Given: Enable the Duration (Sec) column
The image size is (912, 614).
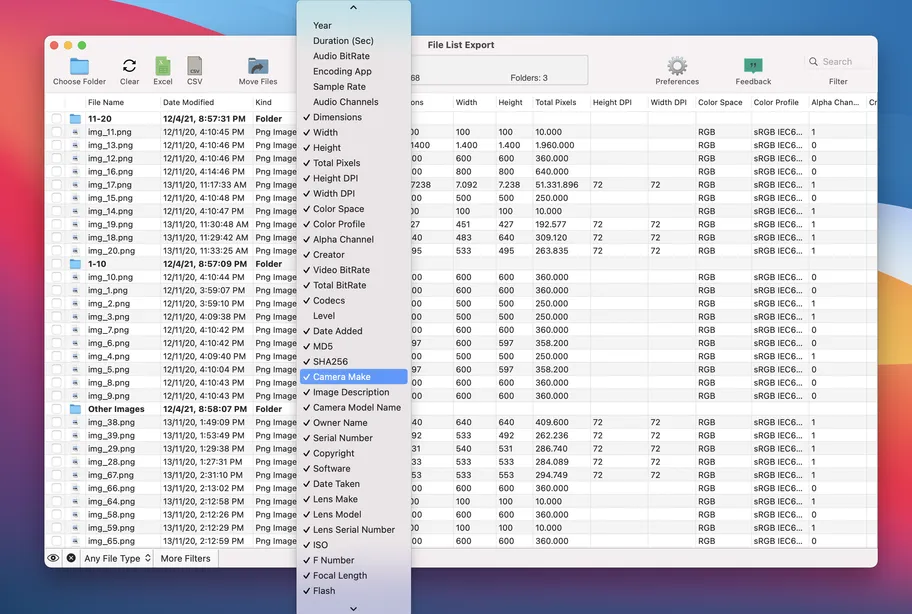Looking at the screenshot, I should (x=354, y=41).
